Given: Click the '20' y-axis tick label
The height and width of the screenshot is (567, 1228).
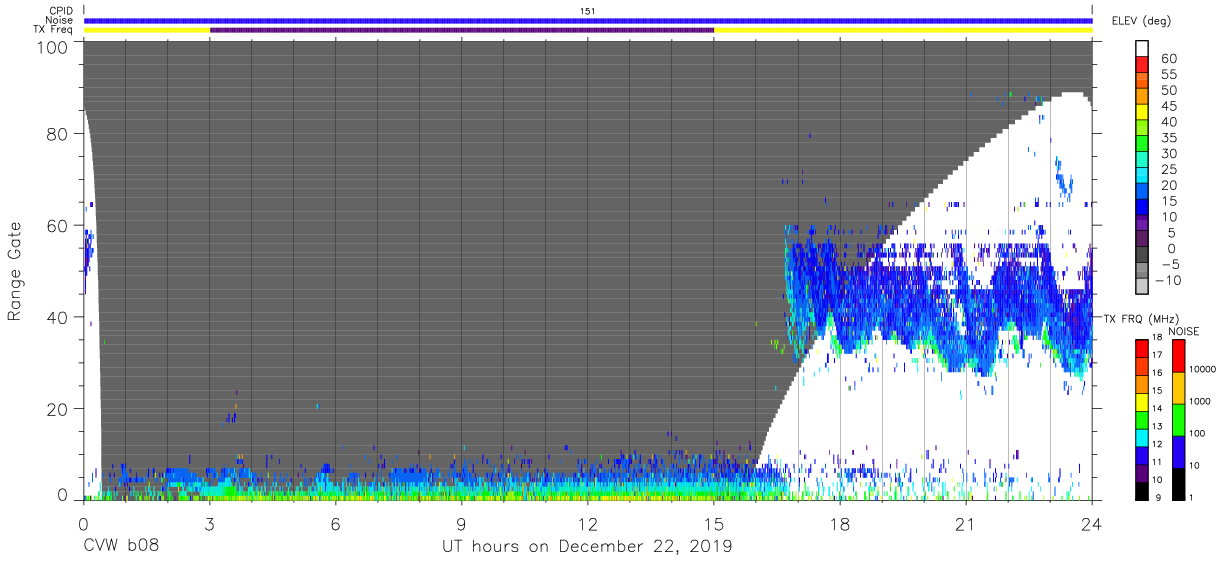Looking at the screenshot, I should [x=59, y=409].
